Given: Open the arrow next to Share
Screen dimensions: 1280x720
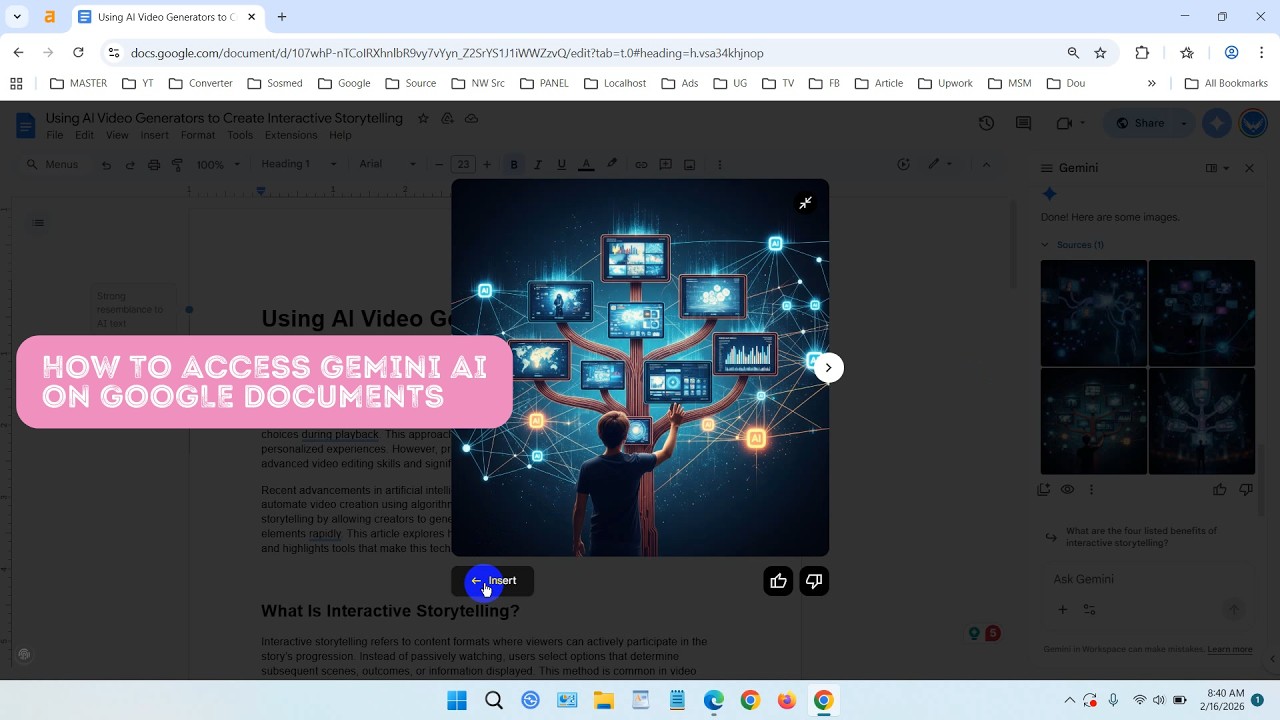Looking at the screenshot, I should (1184, 123).
